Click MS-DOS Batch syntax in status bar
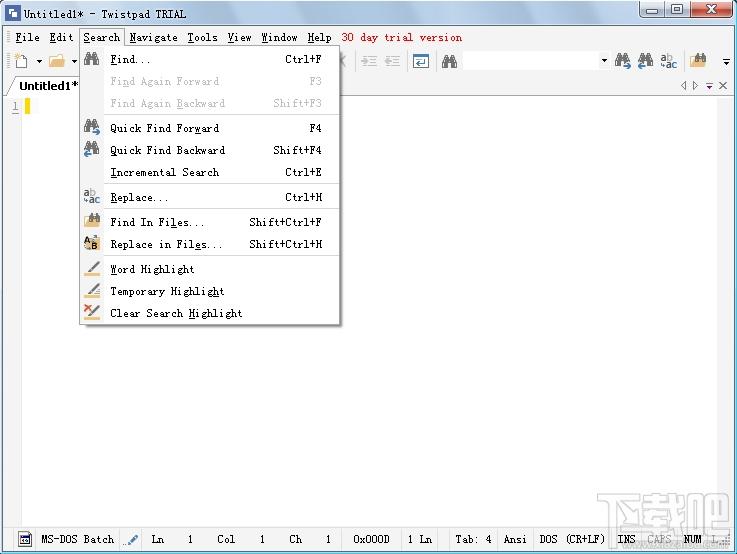Screen dimensions: 737x554 tap(78, 539)
